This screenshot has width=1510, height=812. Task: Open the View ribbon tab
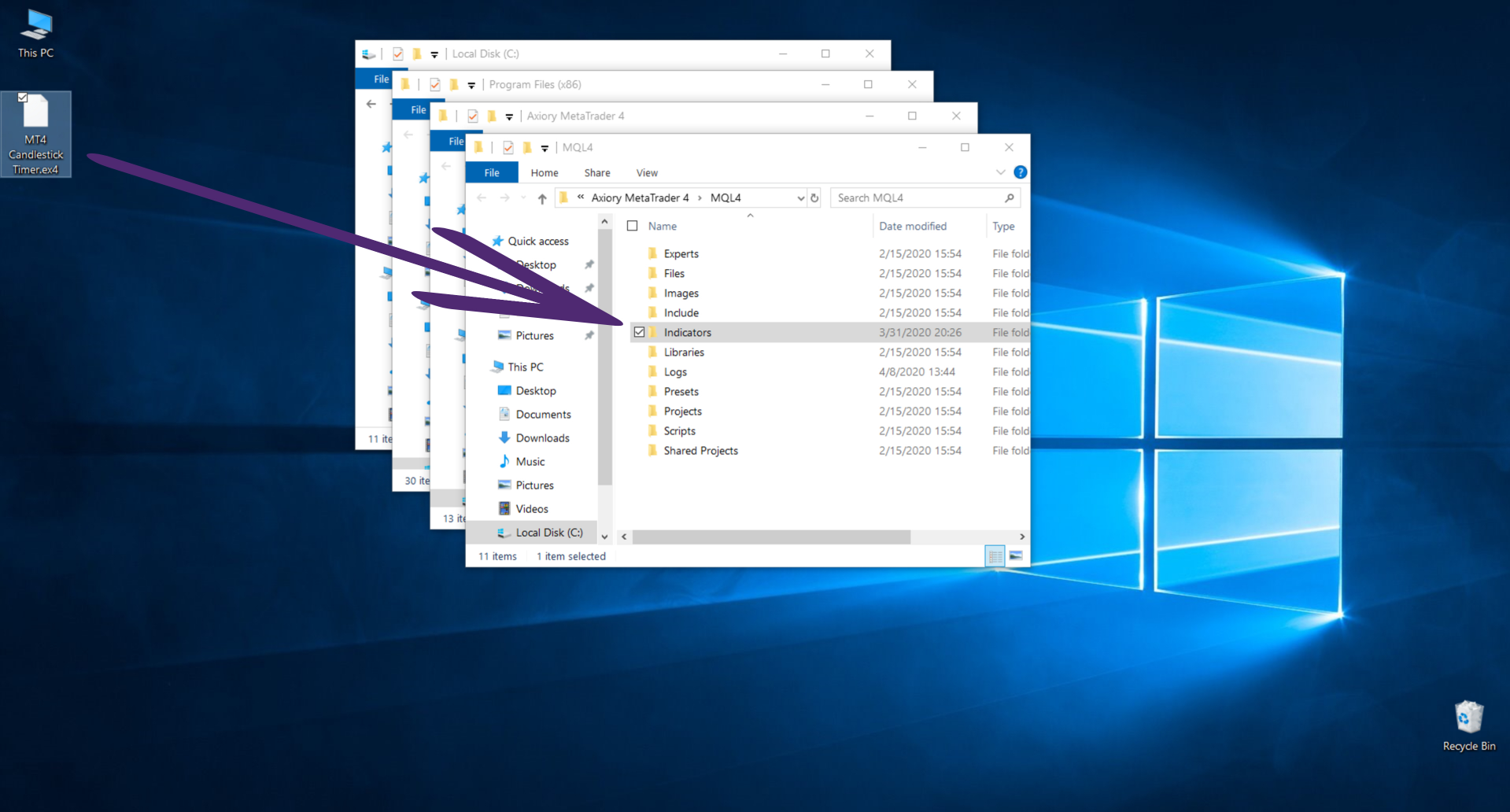point(647,172)
